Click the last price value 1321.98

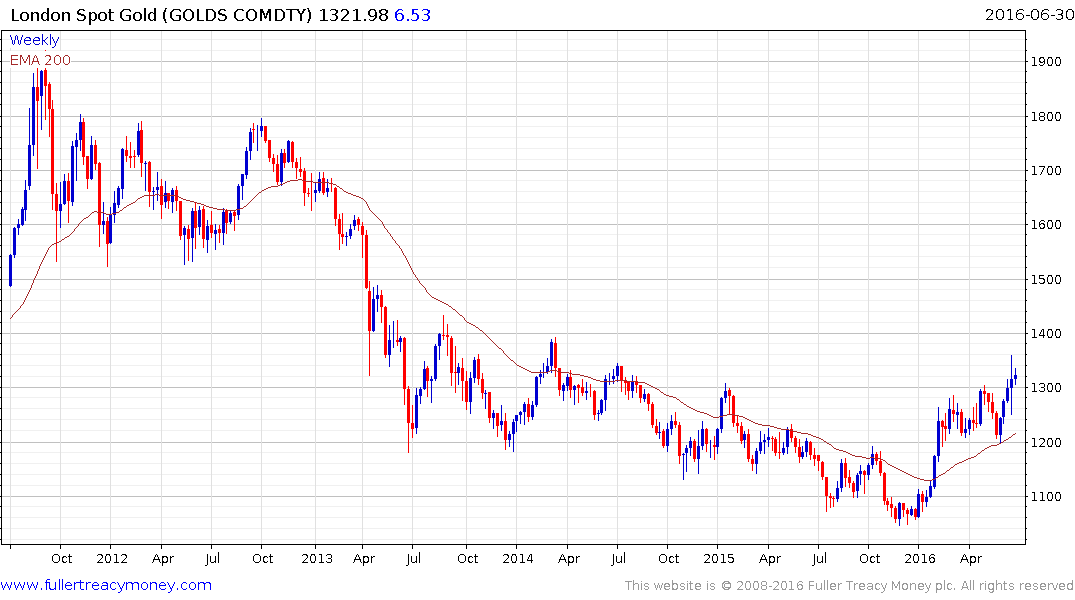click(353, 15)
